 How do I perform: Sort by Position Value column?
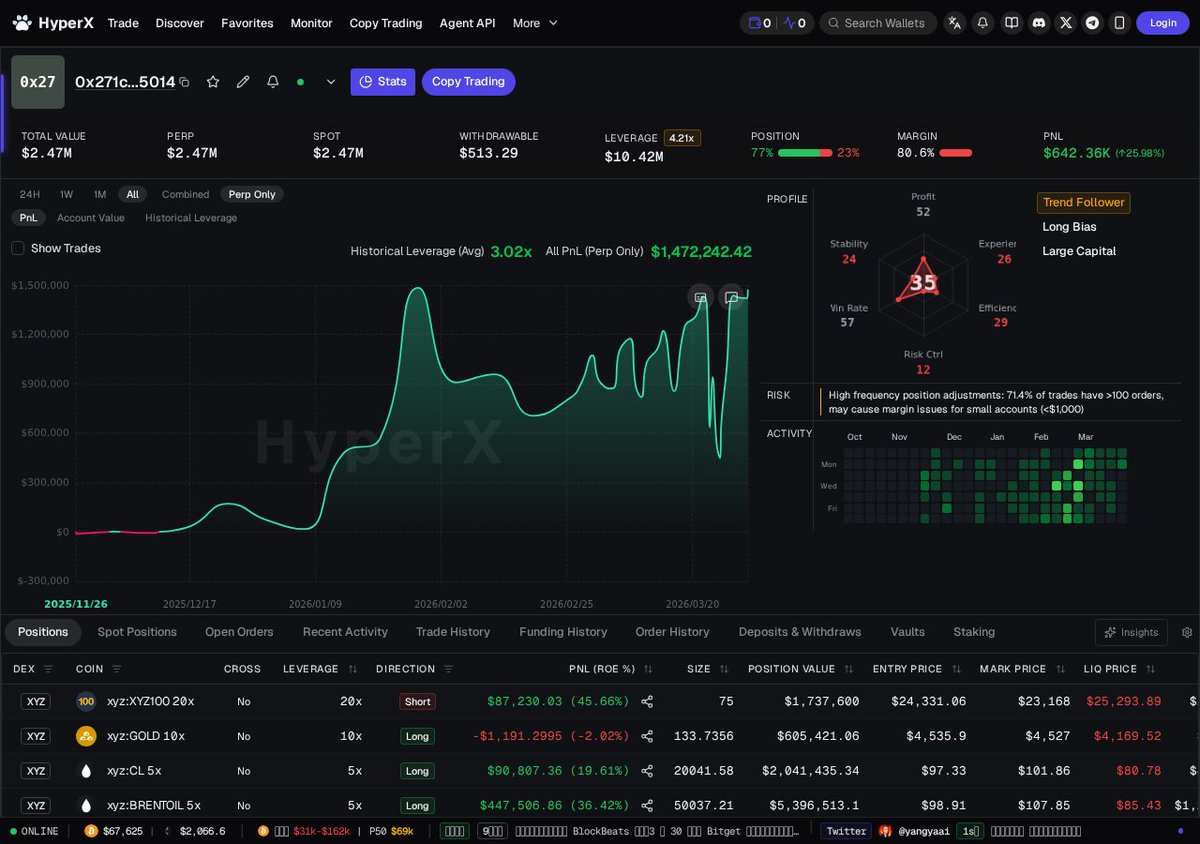tap(849, 669)
